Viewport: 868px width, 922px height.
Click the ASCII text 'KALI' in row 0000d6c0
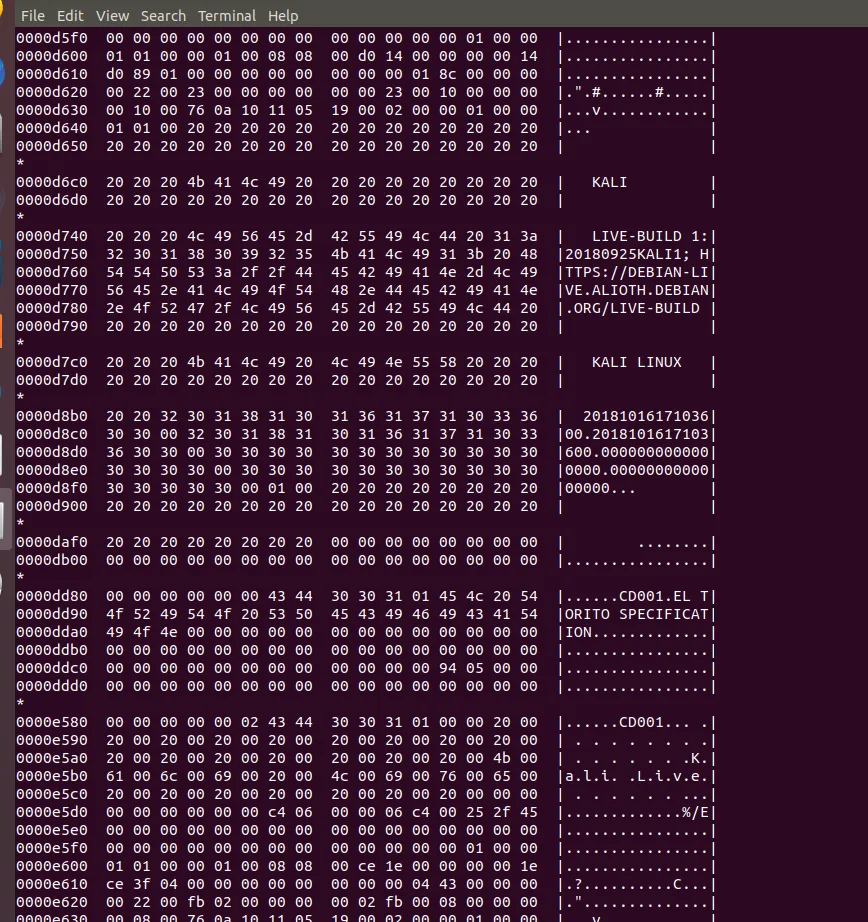pyautogui.click(x=609, y=182)
